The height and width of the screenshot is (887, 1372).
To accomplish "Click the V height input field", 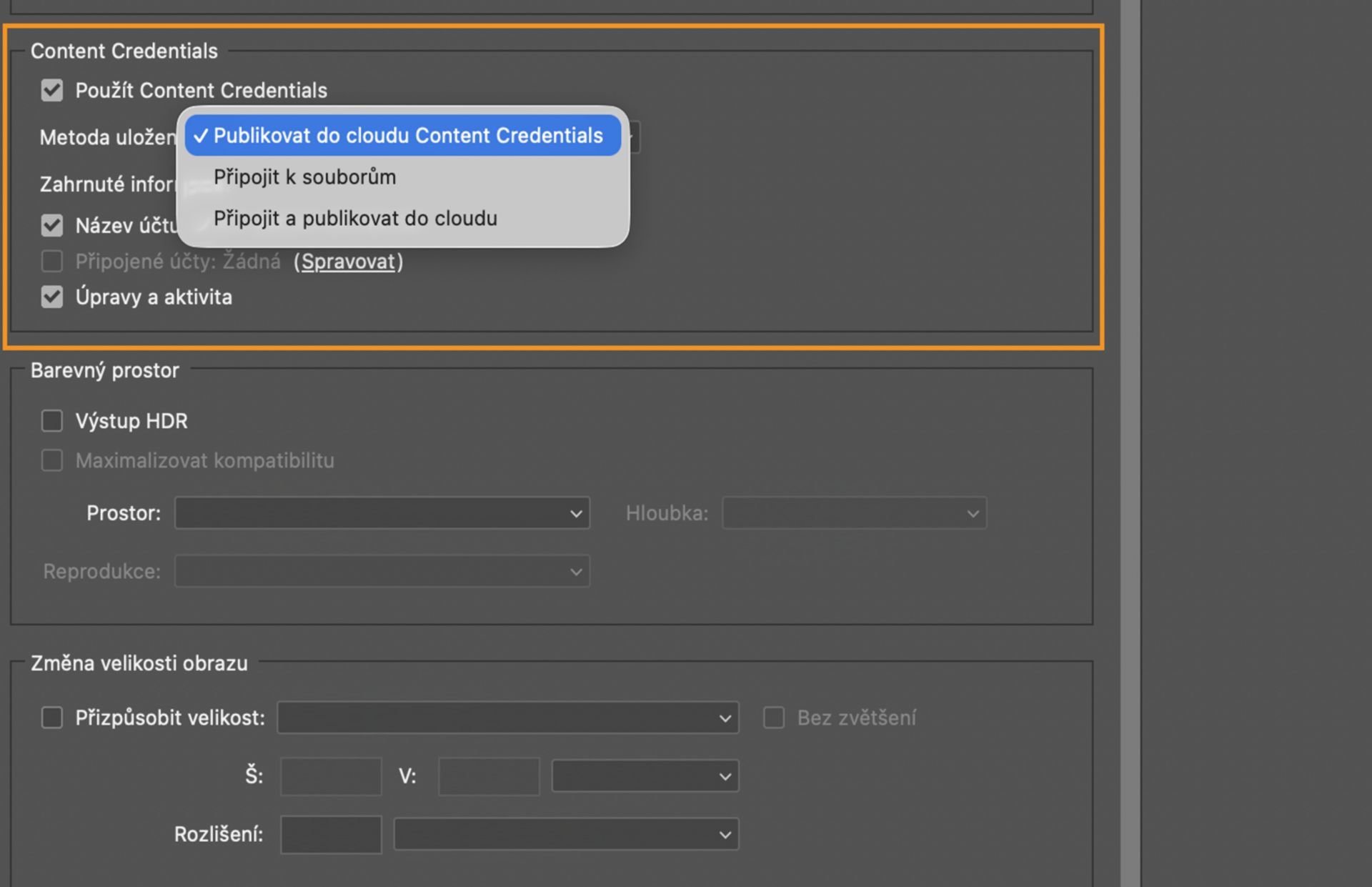I will 489,776.
